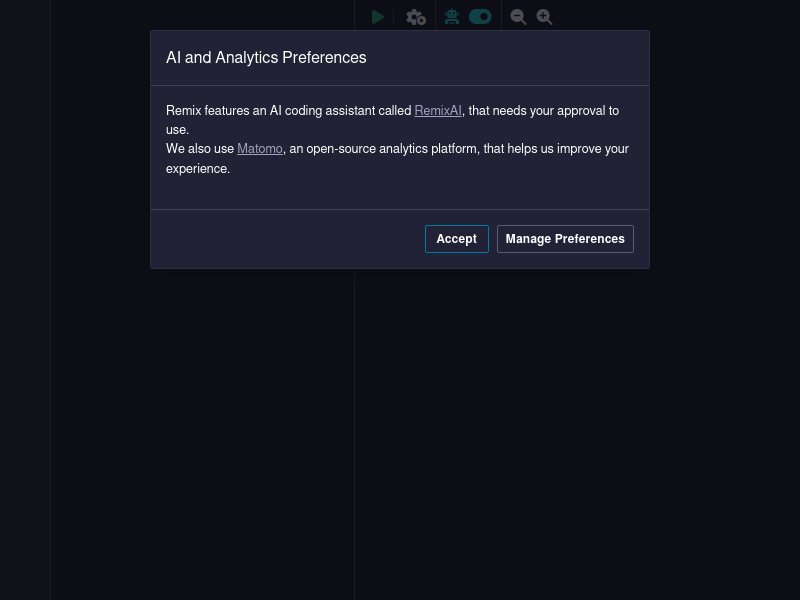This screenshot has height=600, width=800.
Task: Click the Manage Preferences button
Action: (565, 239)
